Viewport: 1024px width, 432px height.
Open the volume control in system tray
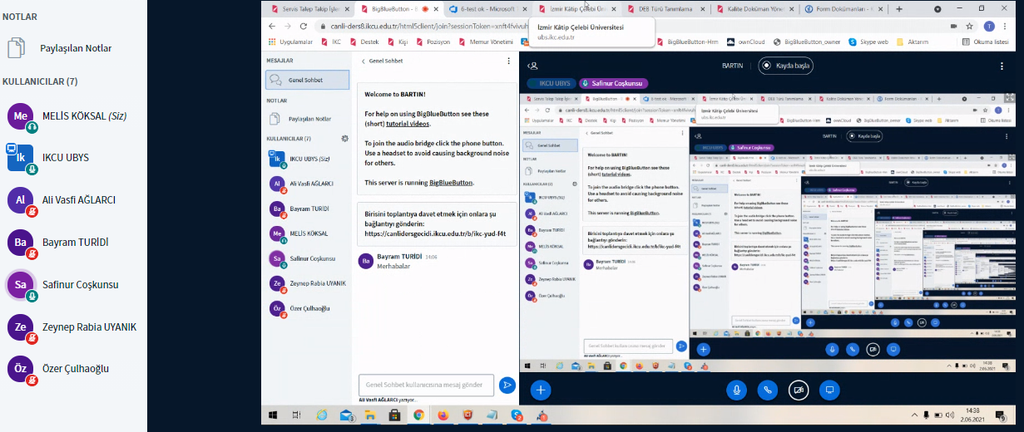(950, 414)
